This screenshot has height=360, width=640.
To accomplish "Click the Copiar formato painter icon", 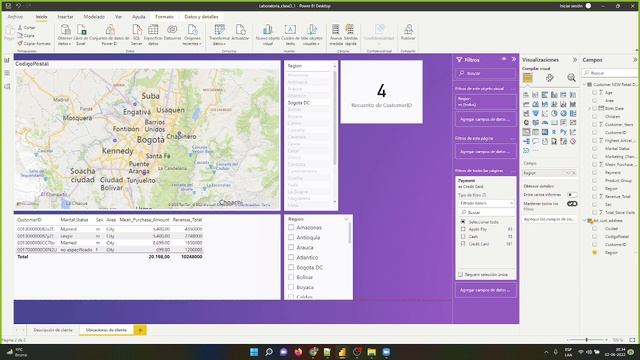I will (34, 43).
